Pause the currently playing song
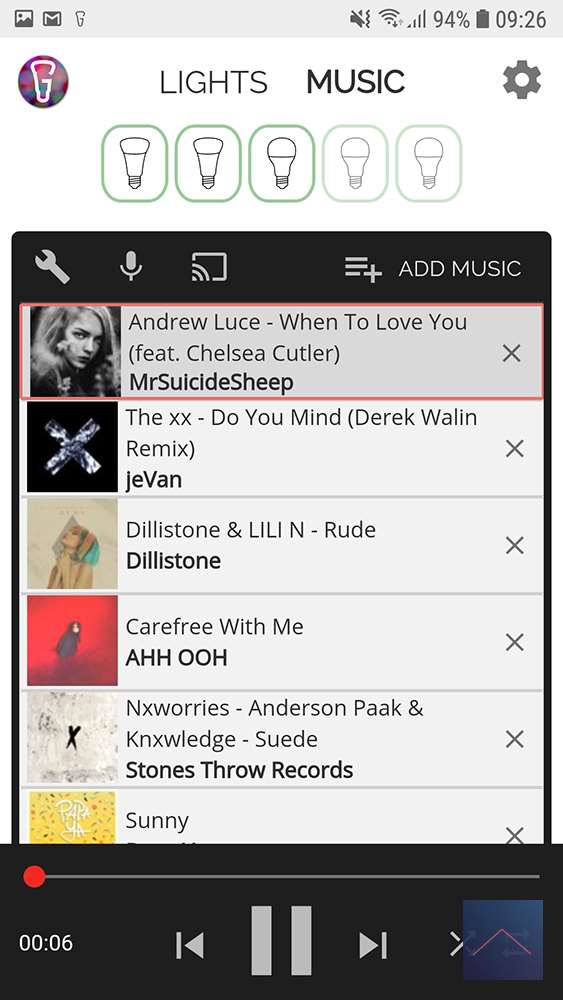This screenshot has height=1000, width=563. coord(281,941)
